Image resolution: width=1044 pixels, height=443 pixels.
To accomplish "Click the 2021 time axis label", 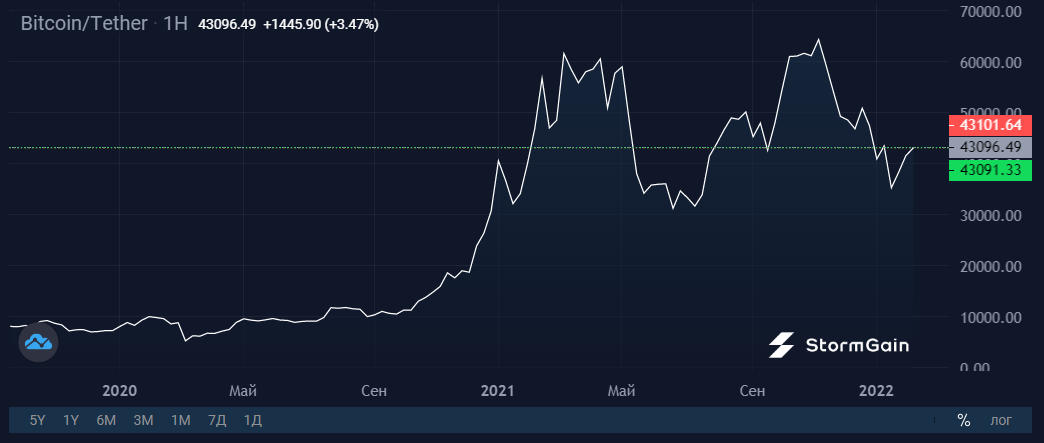I will coord(497,391).
